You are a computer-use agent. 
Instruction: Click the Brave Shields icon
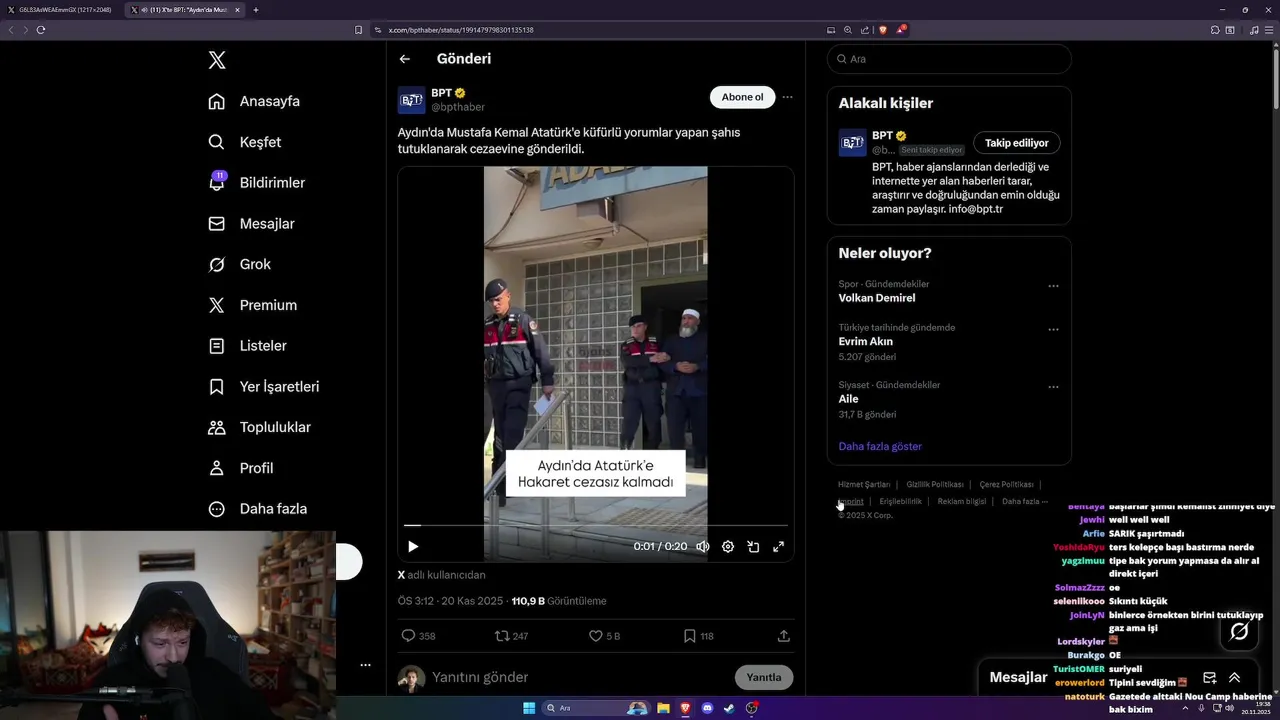883,30
